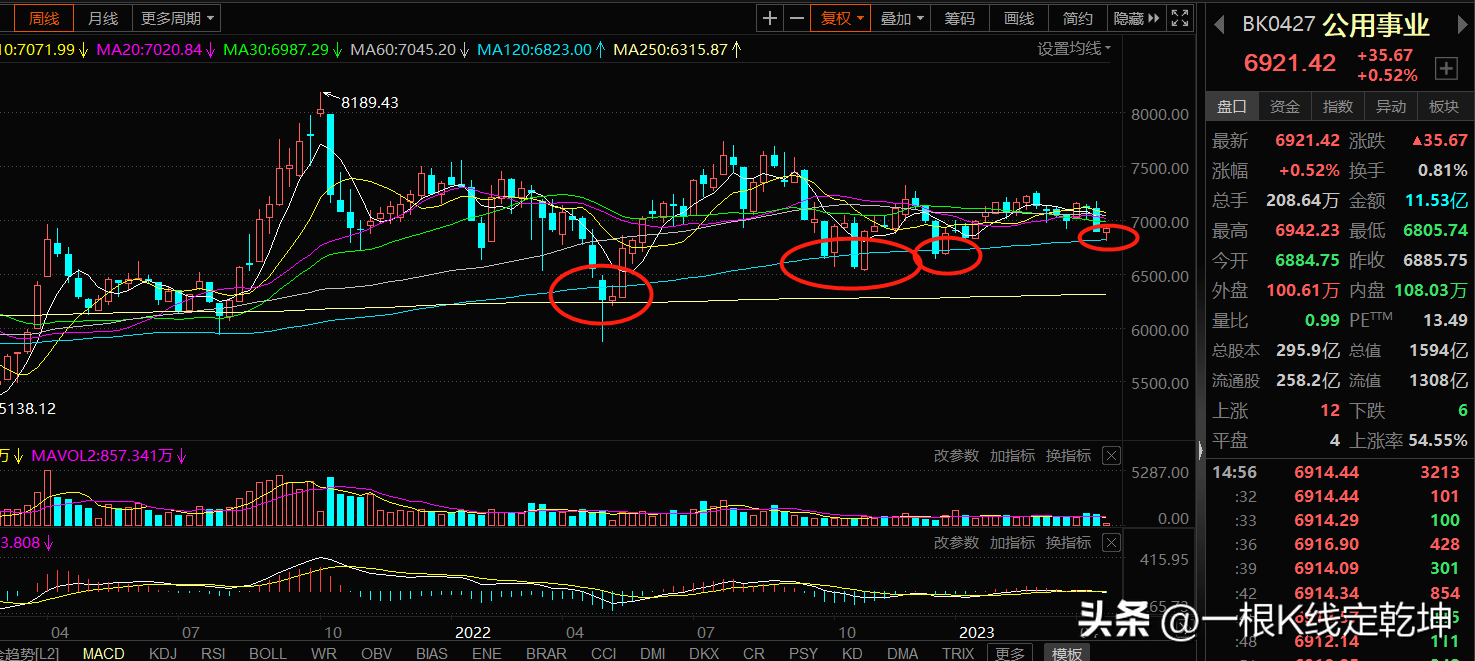Viewport: 1475px width, 661px height.
Task: Click the MA120:6823.00 legend label
Action: tap(535, 48)
